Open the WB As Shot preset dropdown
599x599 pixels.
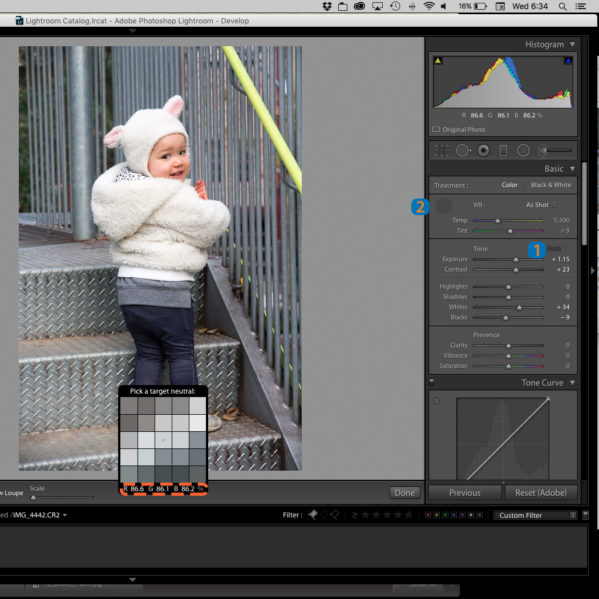(x=541, y=205)
